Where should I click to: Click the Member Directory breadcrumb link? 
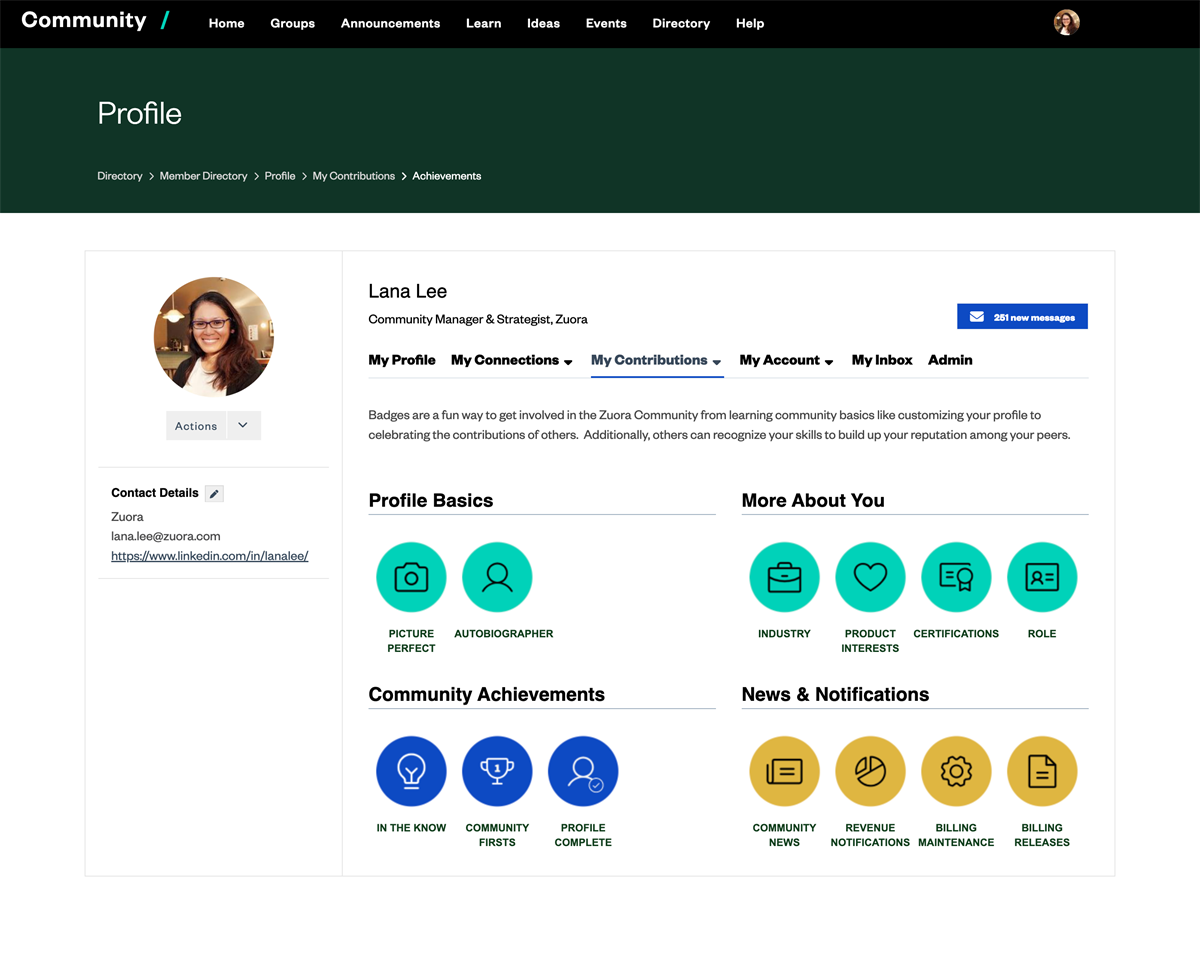[203, 176]
